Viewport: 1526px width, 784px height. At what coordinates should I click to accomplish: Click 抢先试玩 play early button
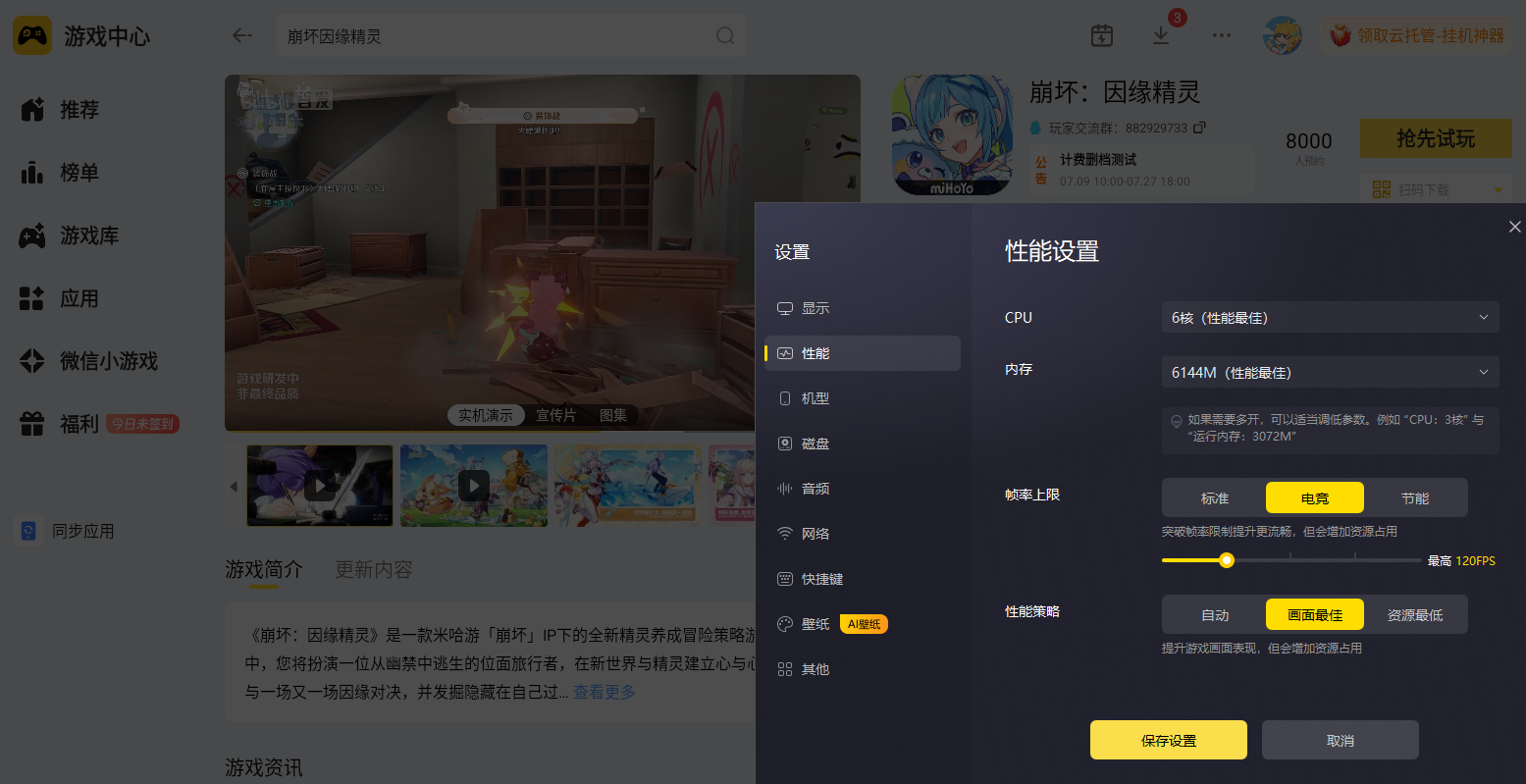pyautogui.click(x=1436, y=139)
